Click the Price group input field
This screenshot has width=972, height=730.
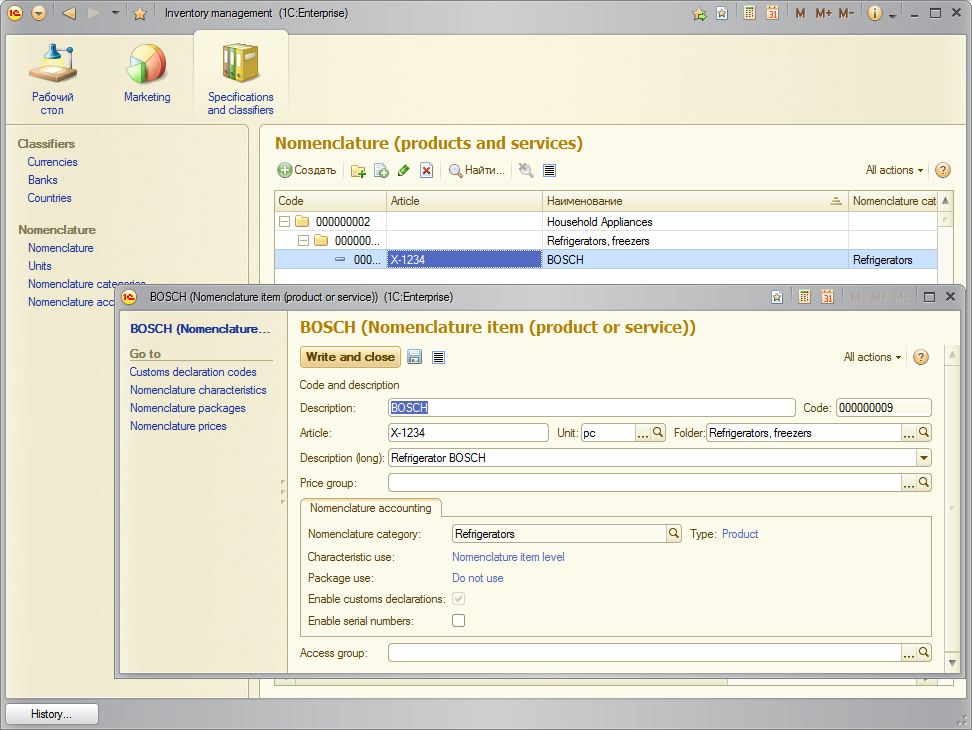tap(644, 483)
